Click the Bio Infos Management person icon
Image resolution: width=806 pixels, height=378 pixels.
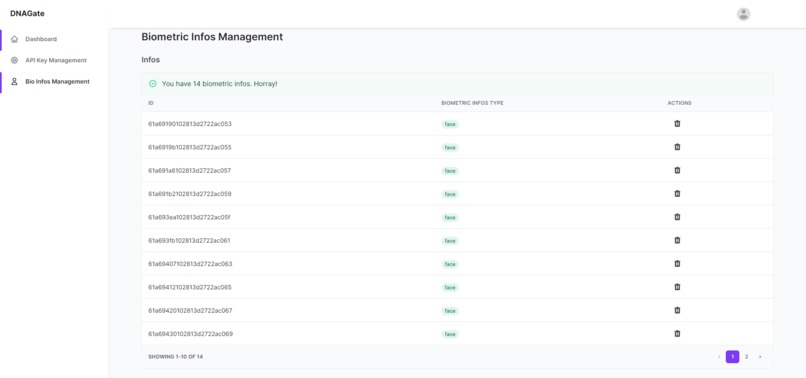(x=14, y=81)
